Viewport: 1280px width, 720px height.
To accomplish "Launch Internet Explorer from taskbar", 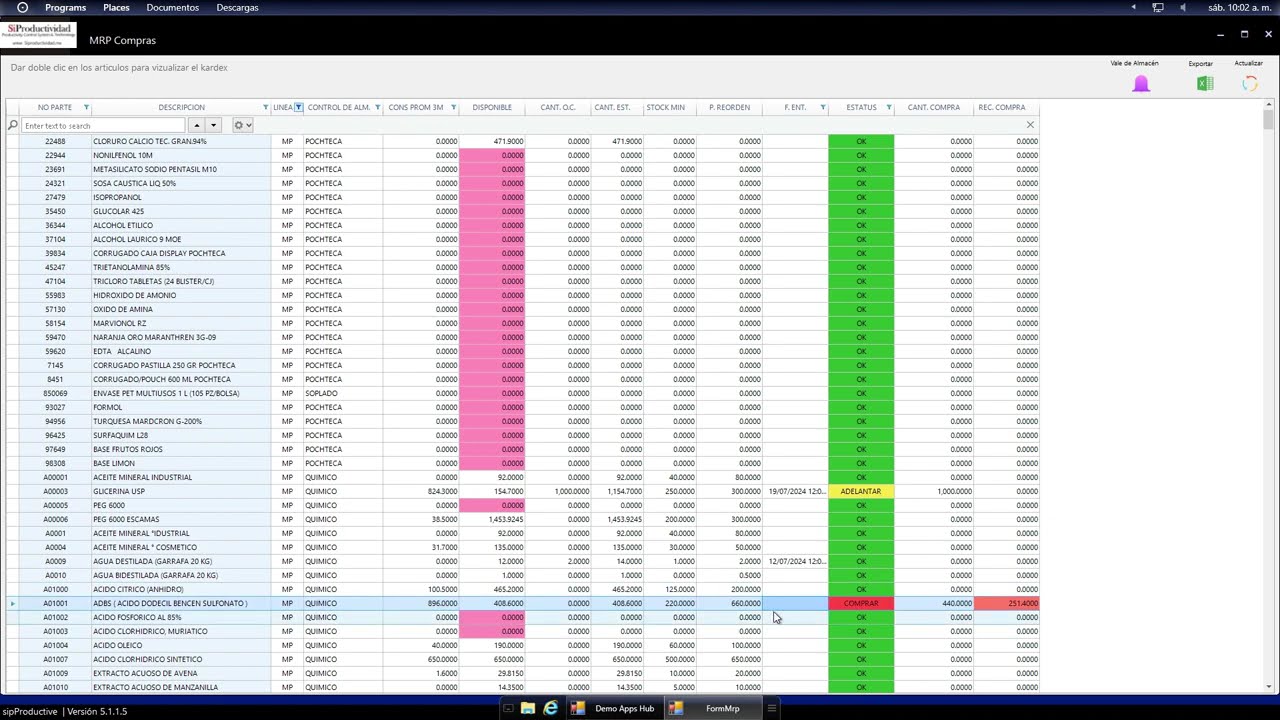I will (x=551, y=708).
